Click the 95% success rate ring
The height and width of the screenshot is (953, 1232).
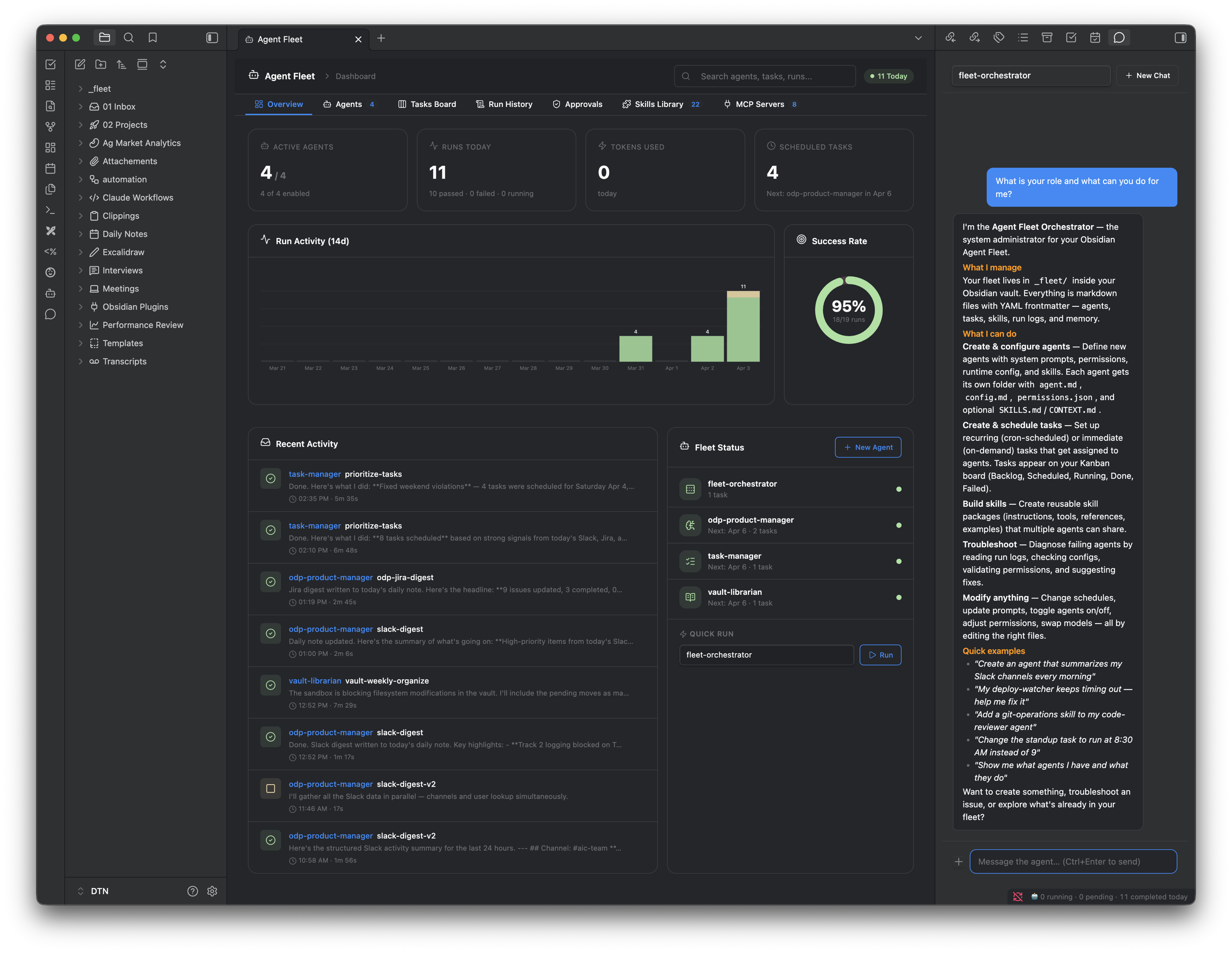coord(848,310)
